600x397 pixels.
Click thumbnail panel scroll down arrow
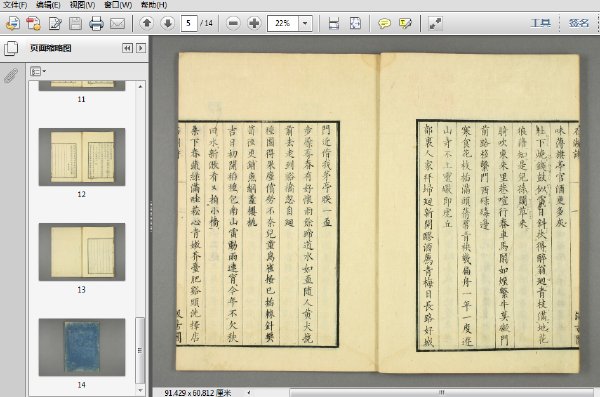tap(140, 390)
